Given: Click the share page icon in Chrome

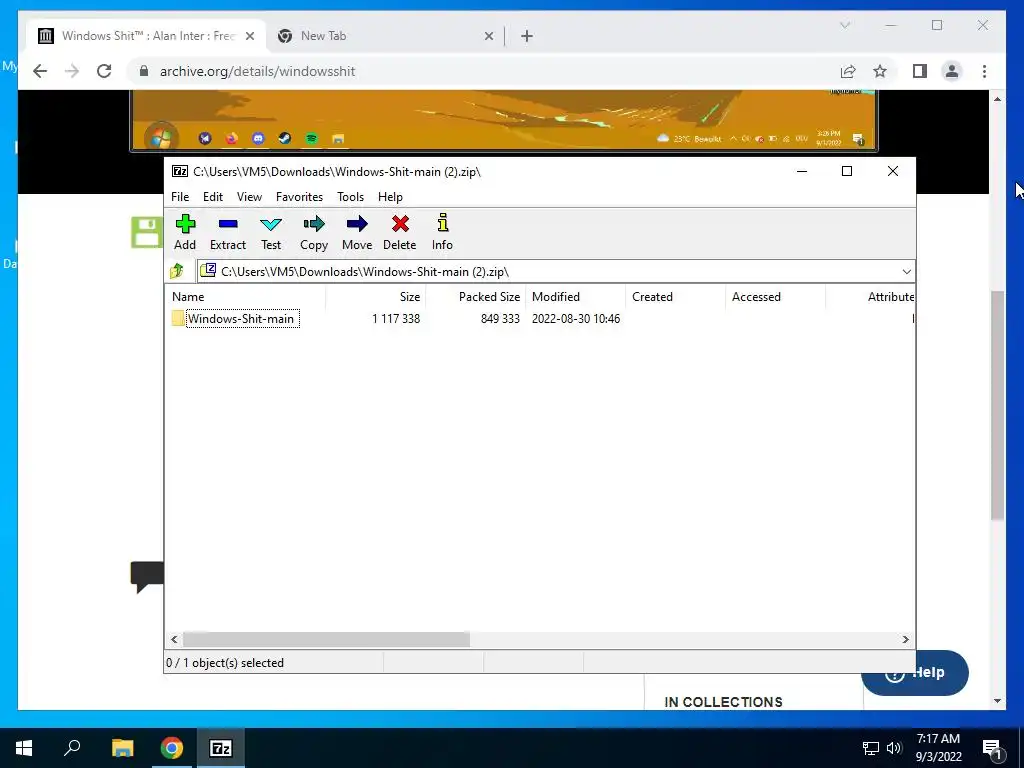Looking at the screenshot, I should click(848, 71).
